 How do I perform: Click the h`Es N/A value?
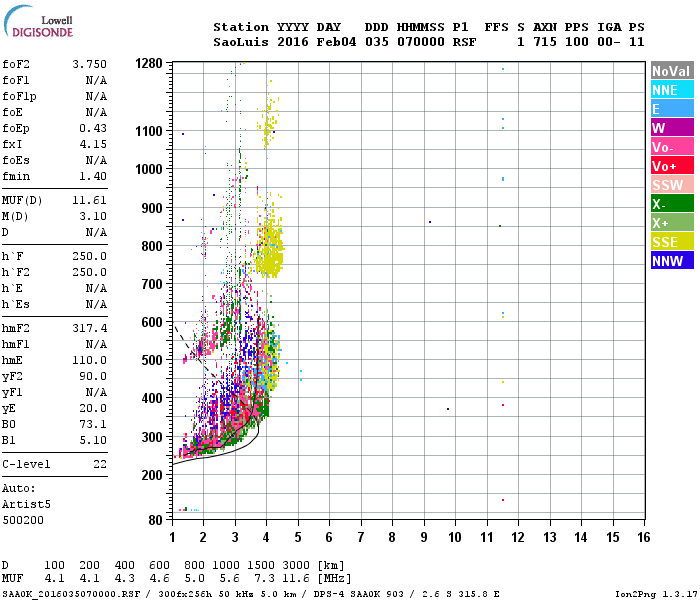[x=96, y=304]
